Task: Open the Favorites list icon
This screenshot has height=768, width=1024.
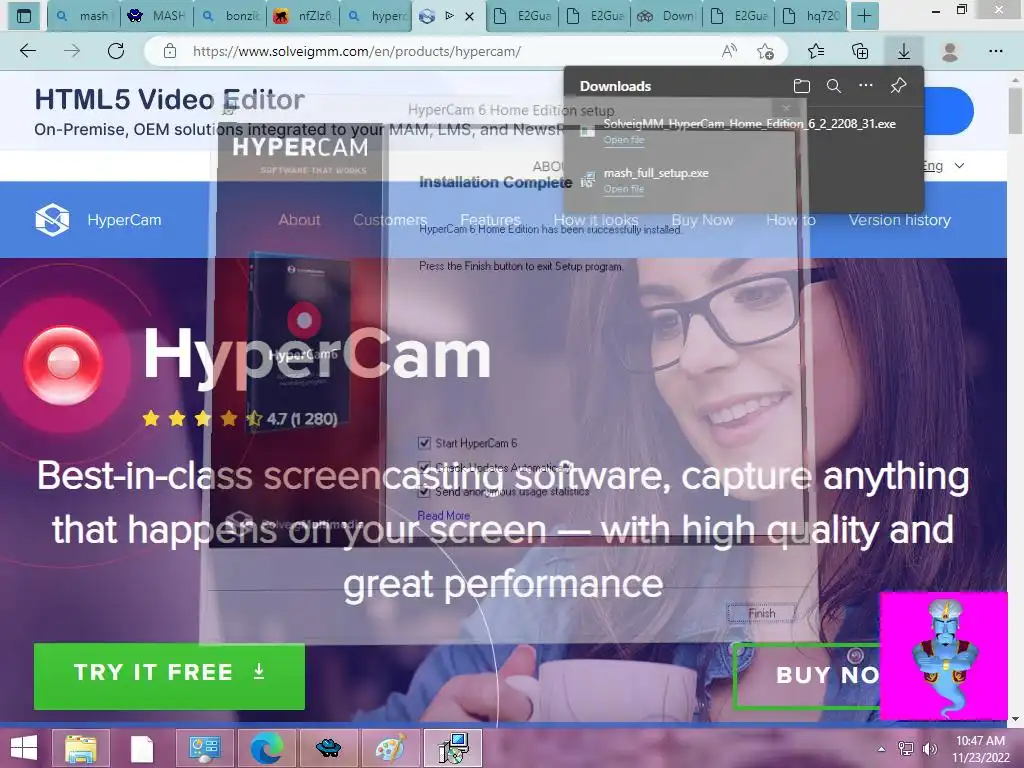Action: click(x=816, y=51)
